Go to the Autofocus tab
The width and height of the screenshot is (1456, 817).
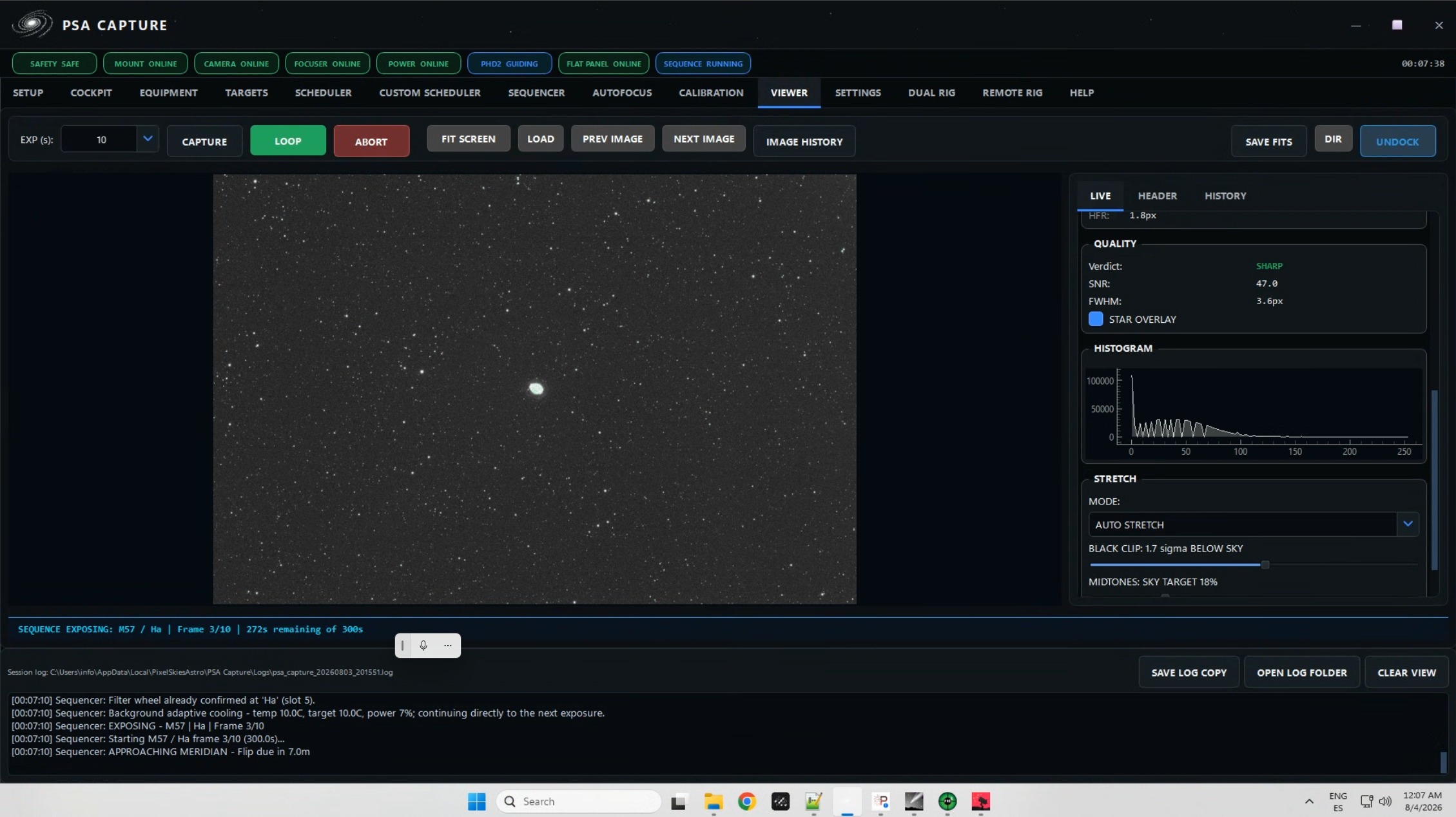[x=622, y=93]
